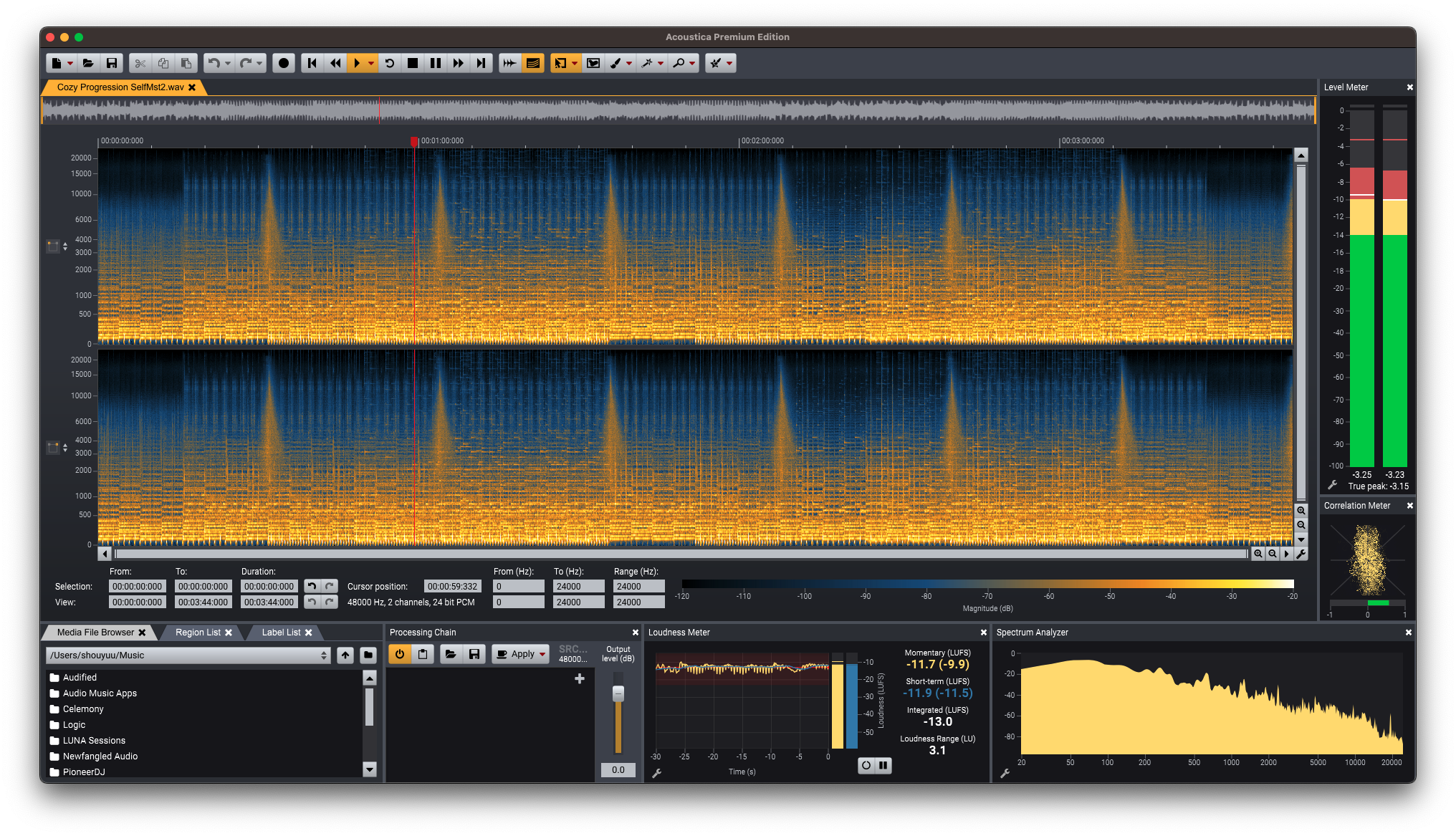Image resolution: width=1456 pixels, height=836 pixels.
Task: Stop playback with the Stop button
Action: [412, 63]
